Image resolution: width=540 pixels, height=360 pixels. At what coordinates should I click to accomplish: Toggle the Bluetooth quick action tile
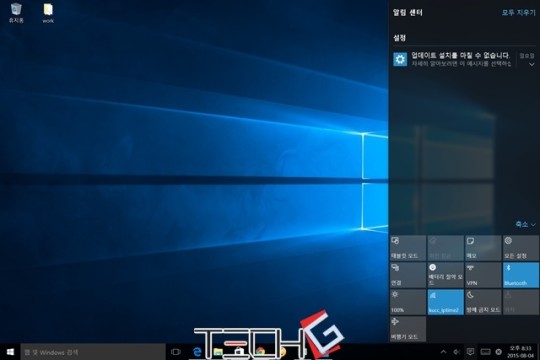click(521, 275)
